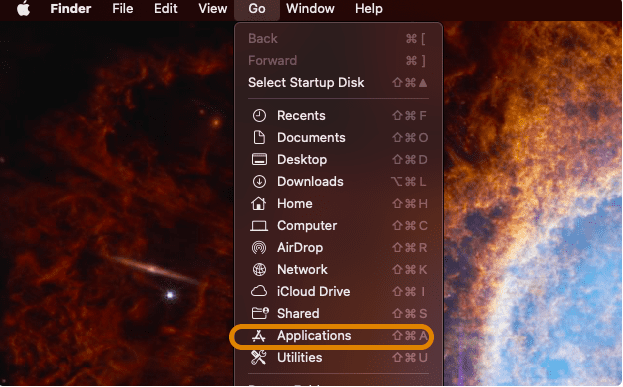Open the Help menu

369,8
